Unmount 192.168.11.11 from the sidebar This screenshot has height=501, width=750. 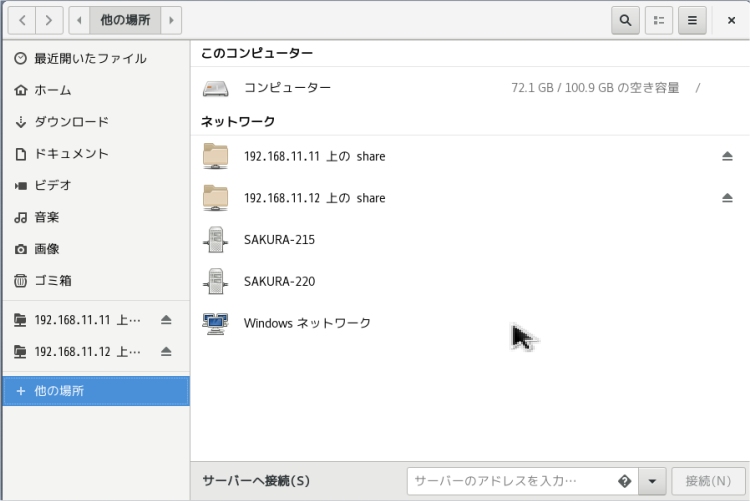pos(166,320)
